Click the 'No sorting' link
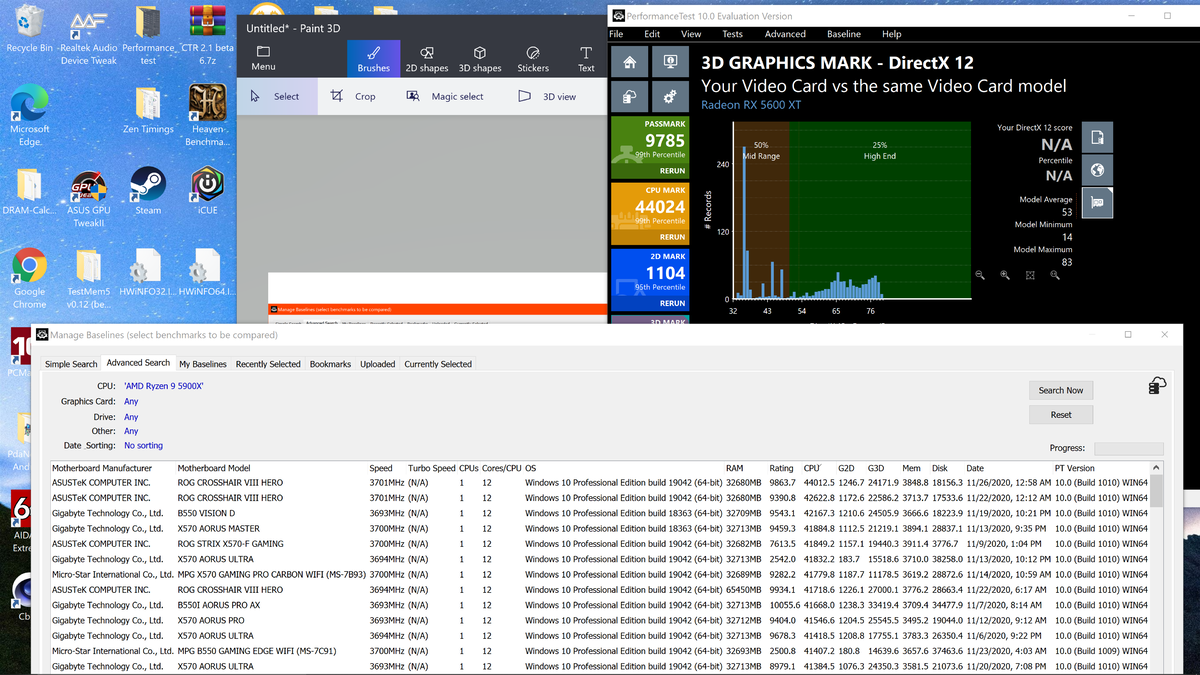This screenshot has width=1200, height=675. [143, 445]
